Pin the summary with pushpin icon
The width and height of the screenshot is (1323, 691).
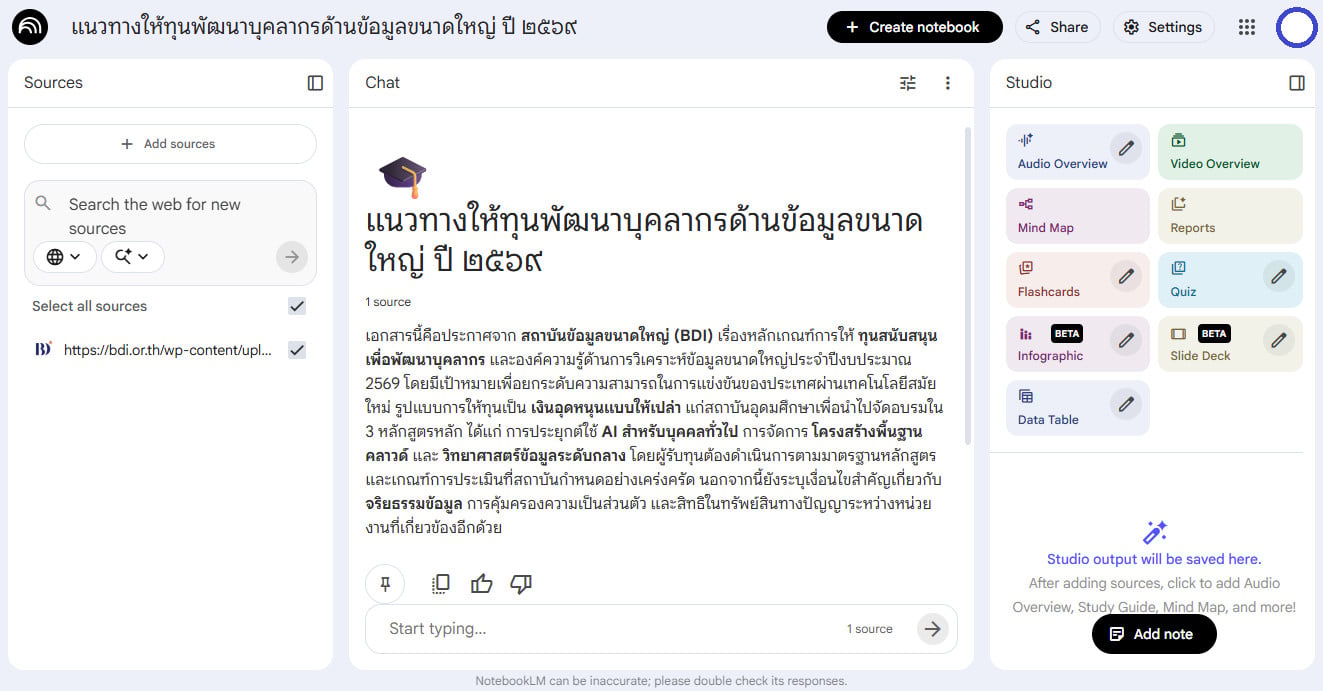tap(385, 584)
